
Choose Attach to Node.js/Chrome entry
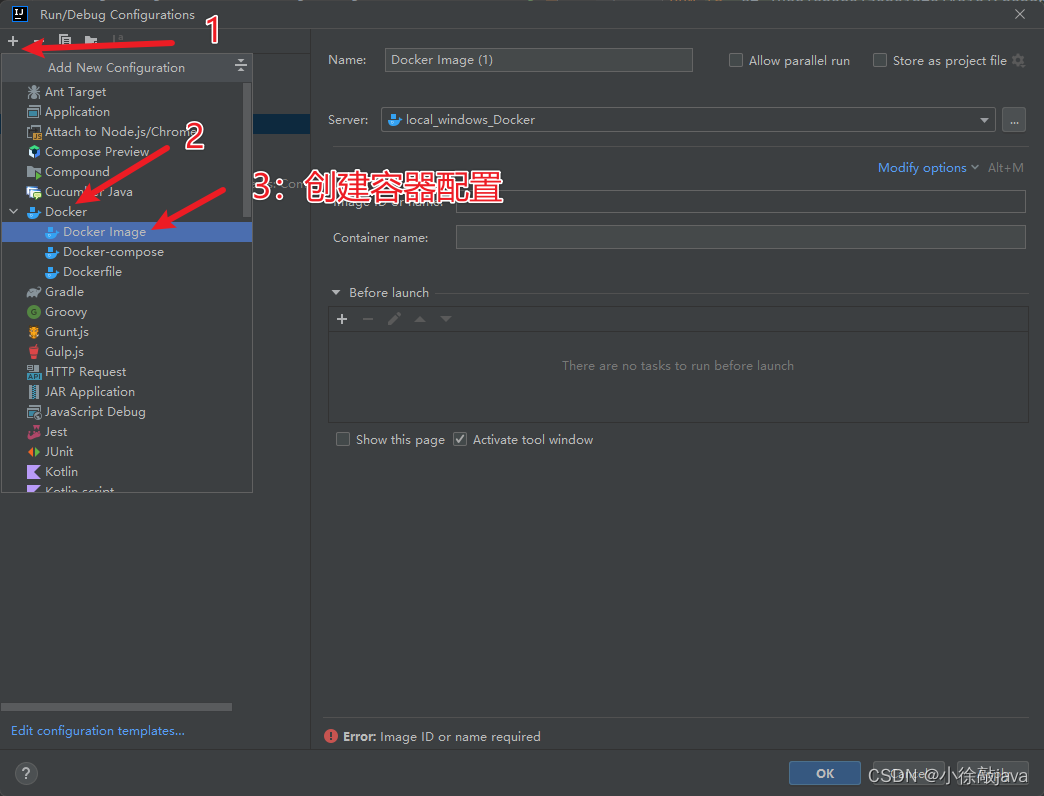coord(127,132)
